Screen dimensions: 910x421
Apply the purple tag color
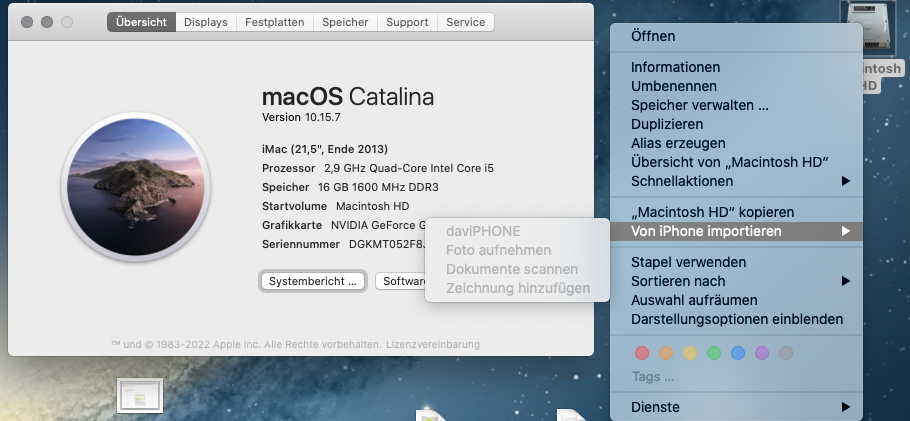(x=762, y=353)
